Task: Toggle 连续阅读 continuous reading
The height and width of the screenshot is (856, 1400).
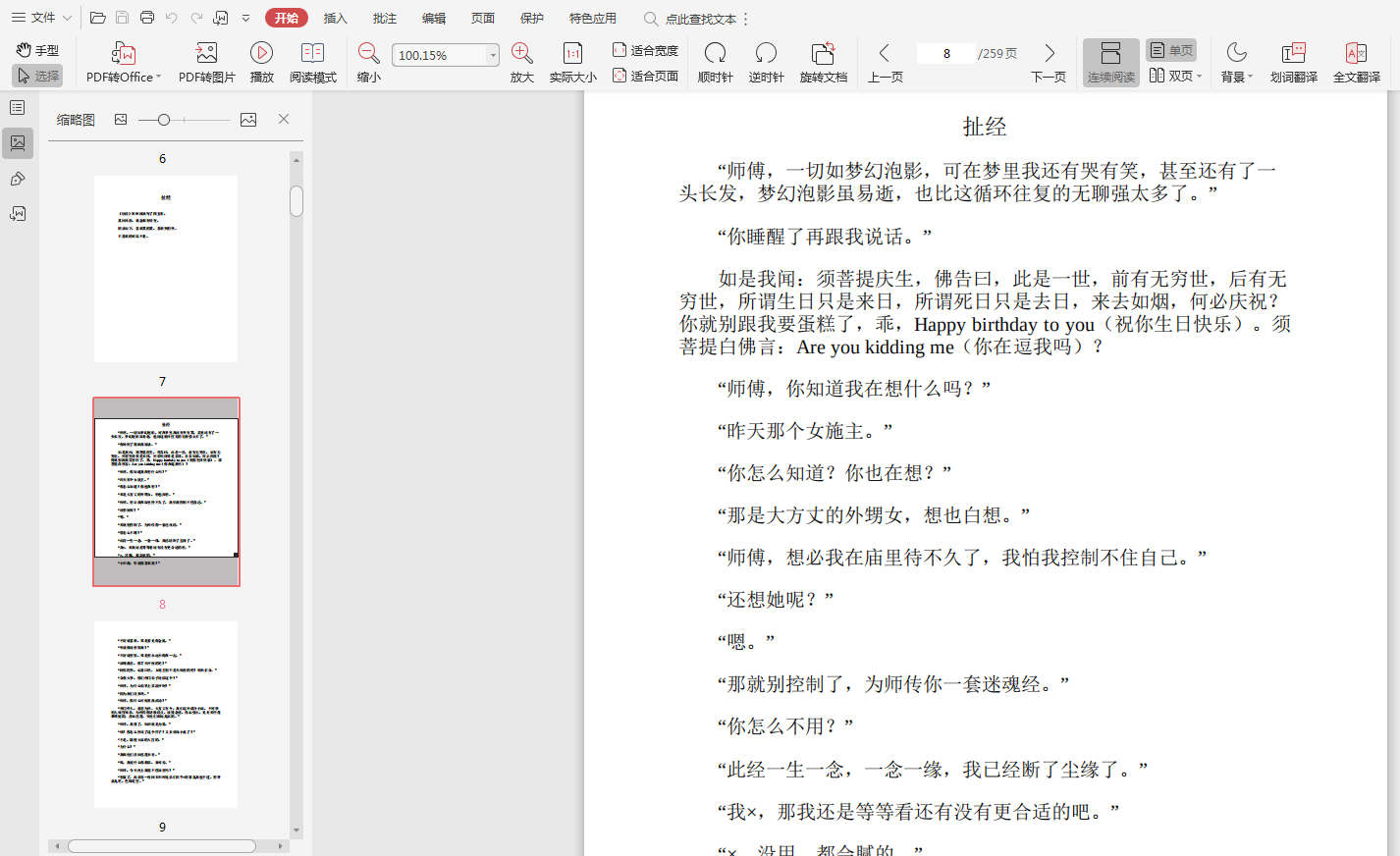Action: [x=1110, y=63]
